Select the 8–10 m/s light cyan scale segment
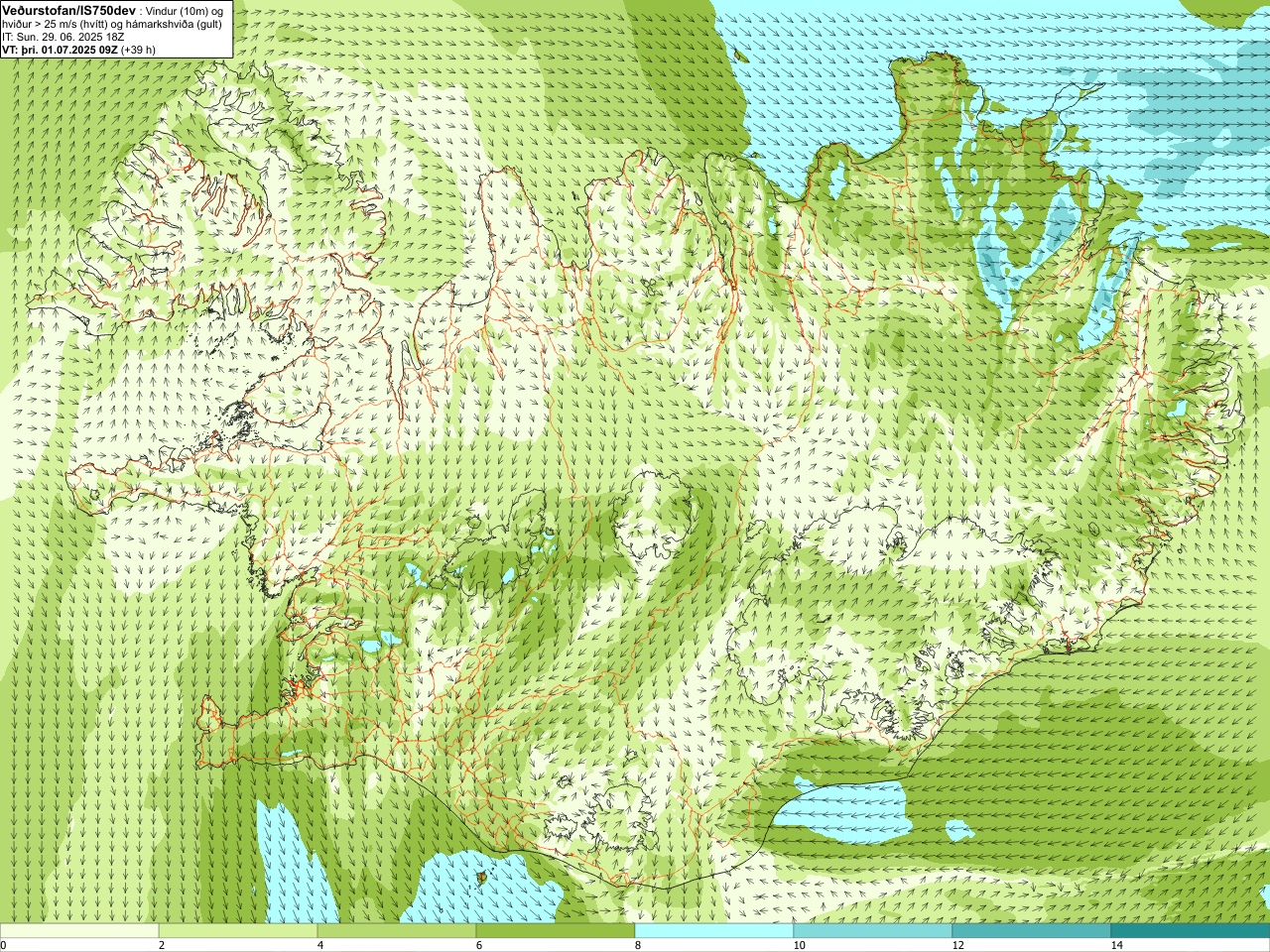The height and width of the screenshot is (952, 1270). coord(714,931)
